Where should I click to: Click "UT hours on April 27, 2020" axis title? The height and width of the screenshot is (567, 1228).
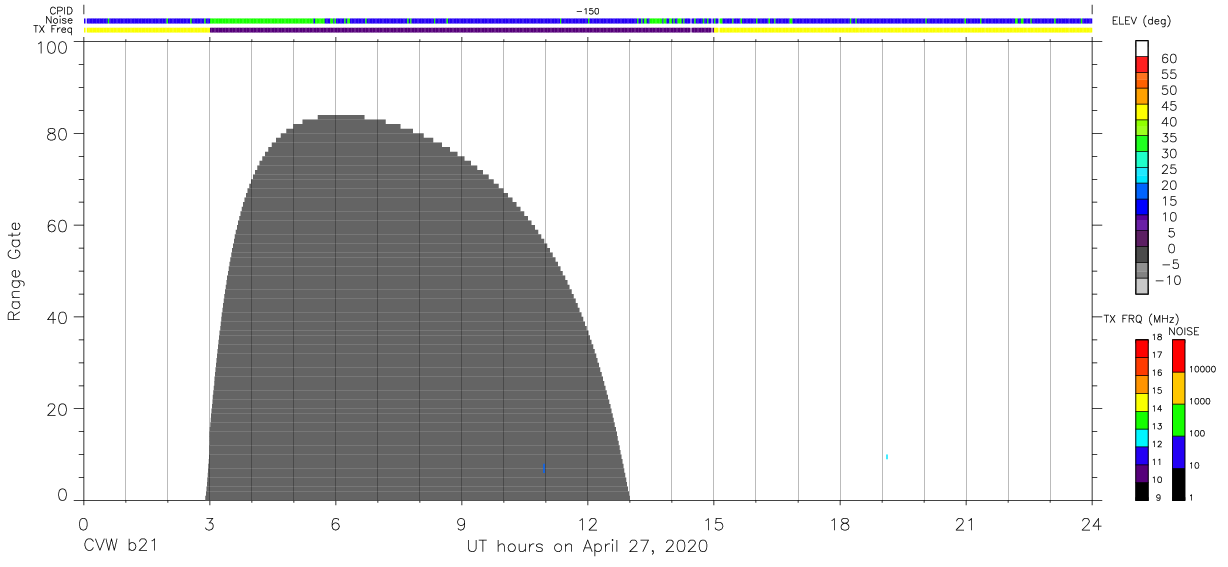pyautogui.click(x=587, y=547)
